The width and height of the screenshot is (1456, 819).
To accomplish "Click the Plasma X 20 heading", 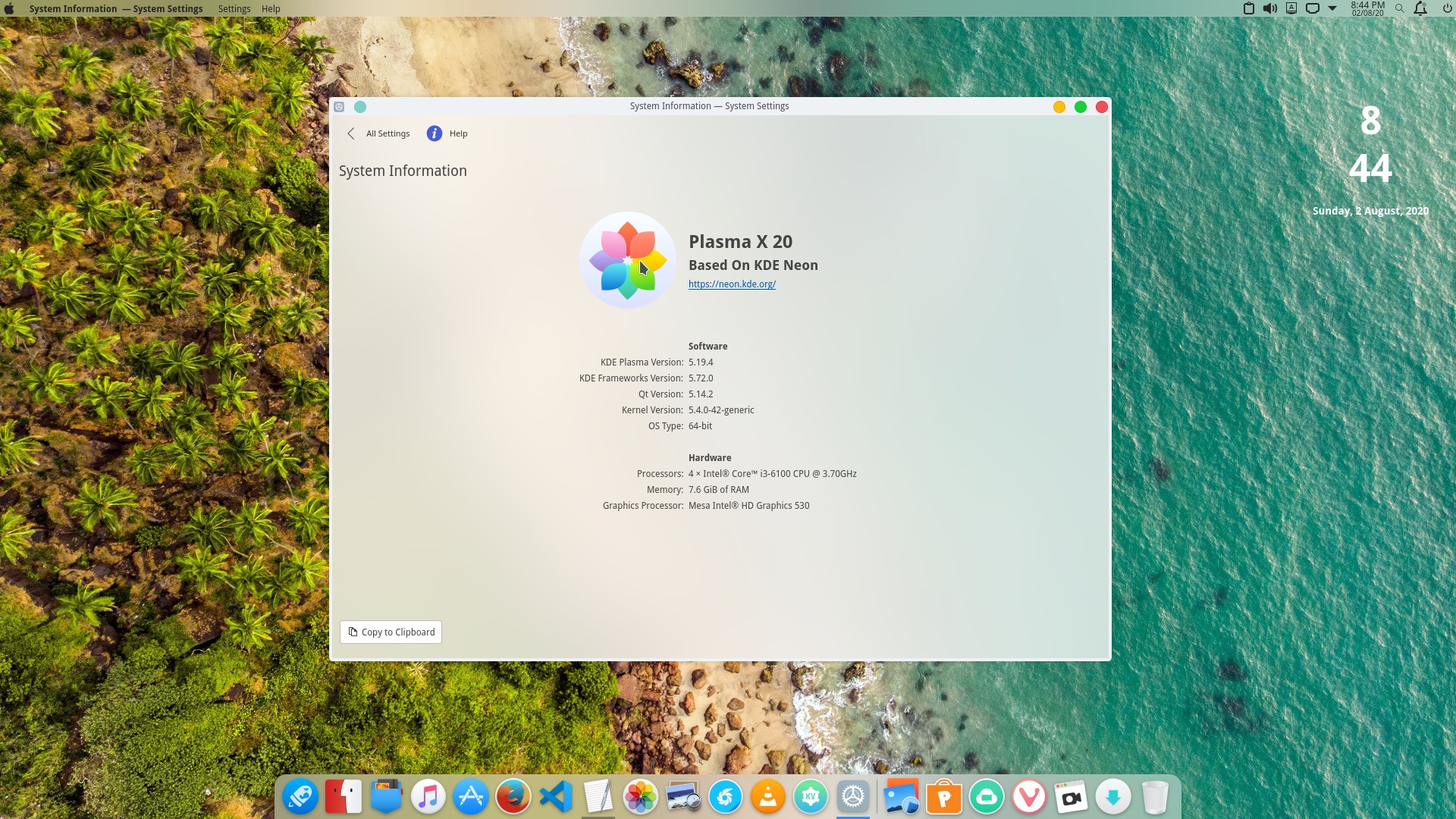I will [x=740, y=242].
